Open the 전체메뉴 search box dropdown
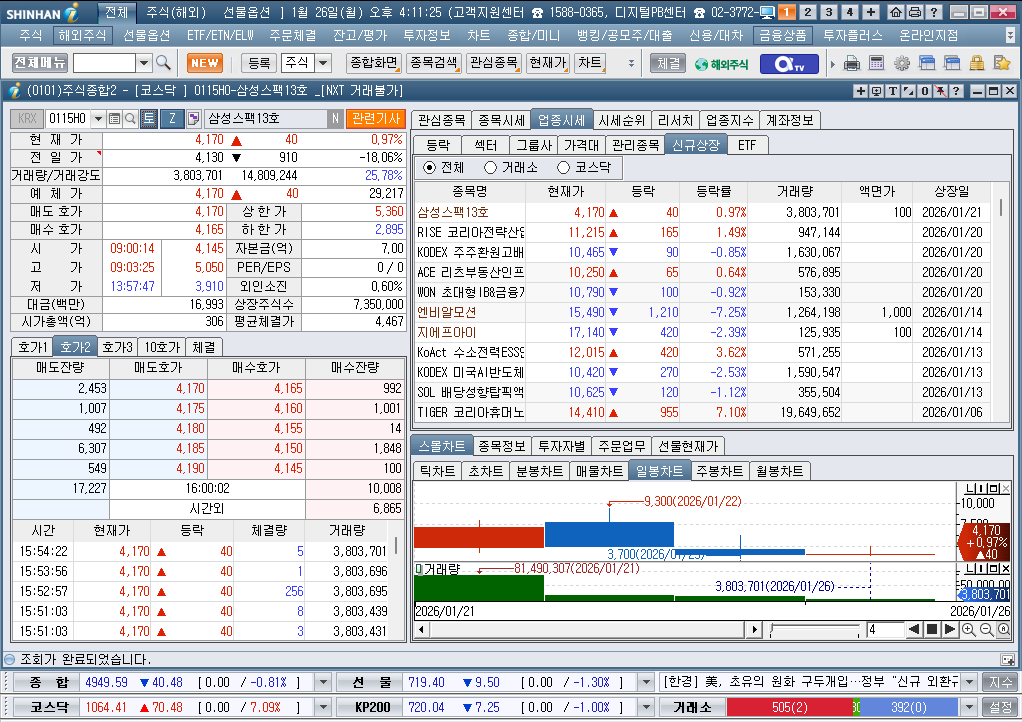This screenshot has width=1022, height=722. [144, 63]
